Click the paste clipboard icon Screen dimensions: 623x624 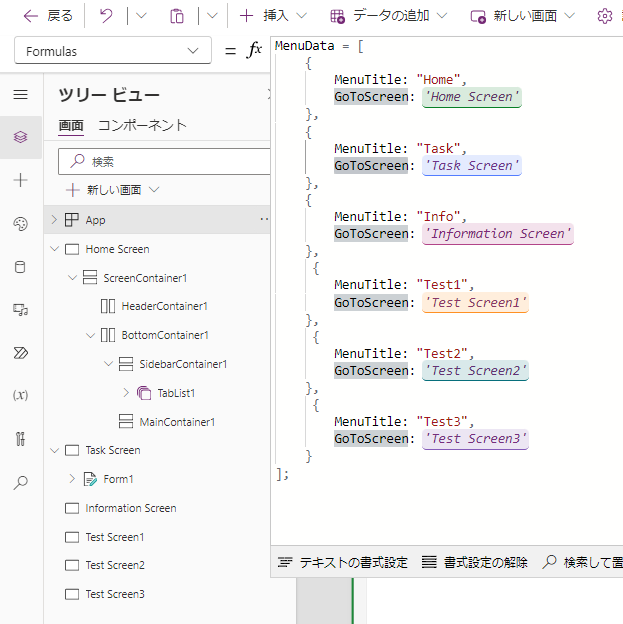(177, 16)
